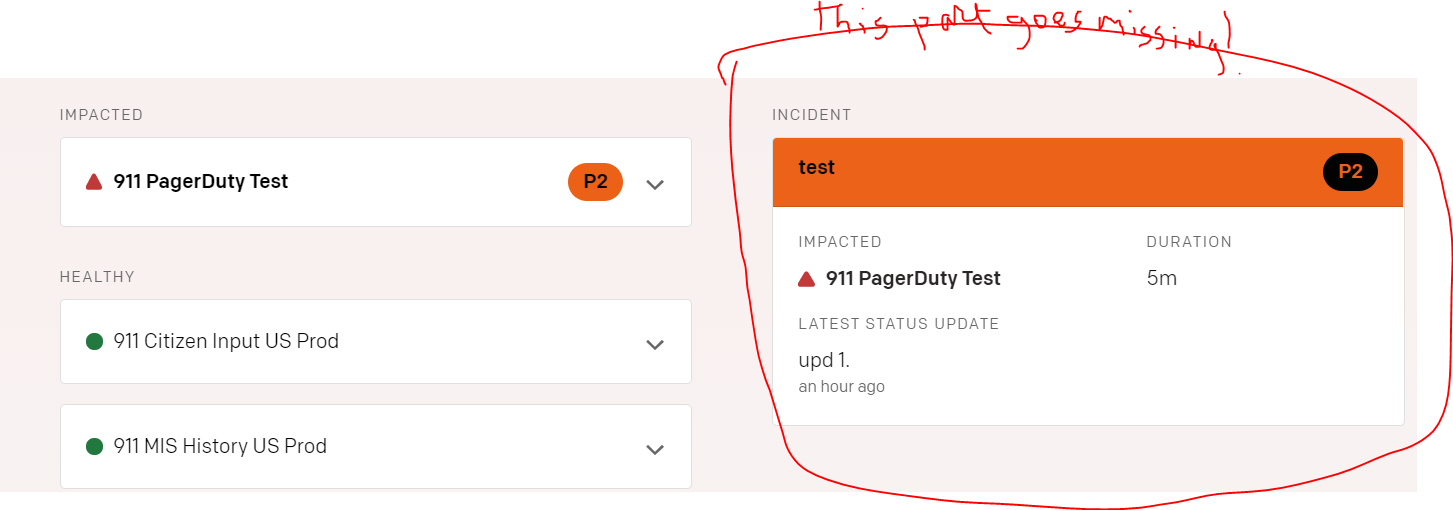
Task: Select the black P2 badge on incident header
Action: 1350,172
